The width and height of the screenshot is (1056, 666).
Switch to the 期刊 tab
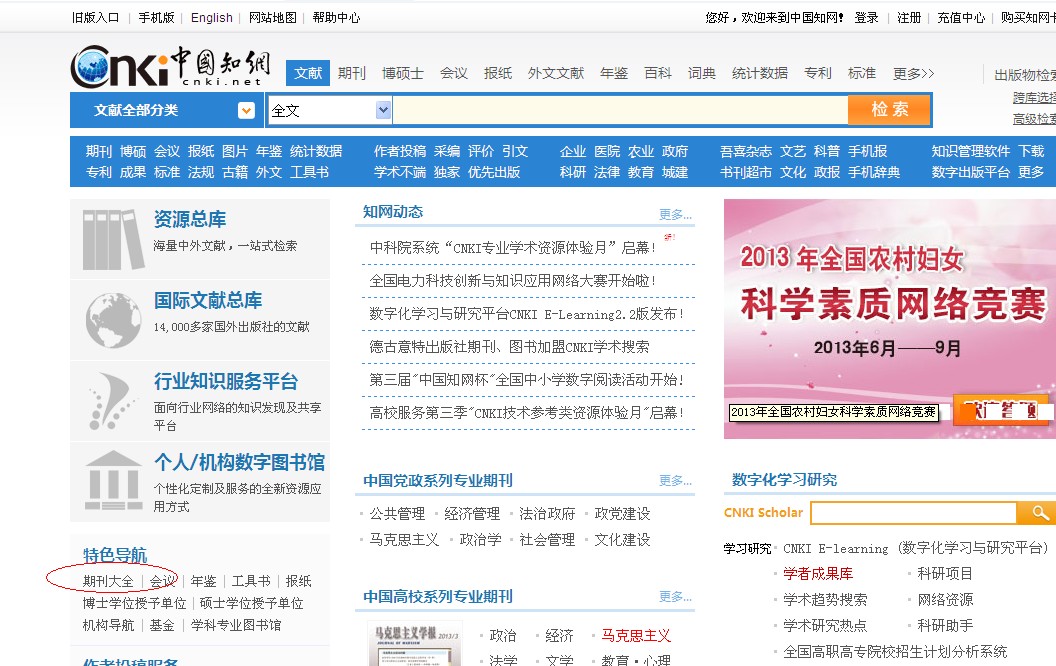[352, 72]
